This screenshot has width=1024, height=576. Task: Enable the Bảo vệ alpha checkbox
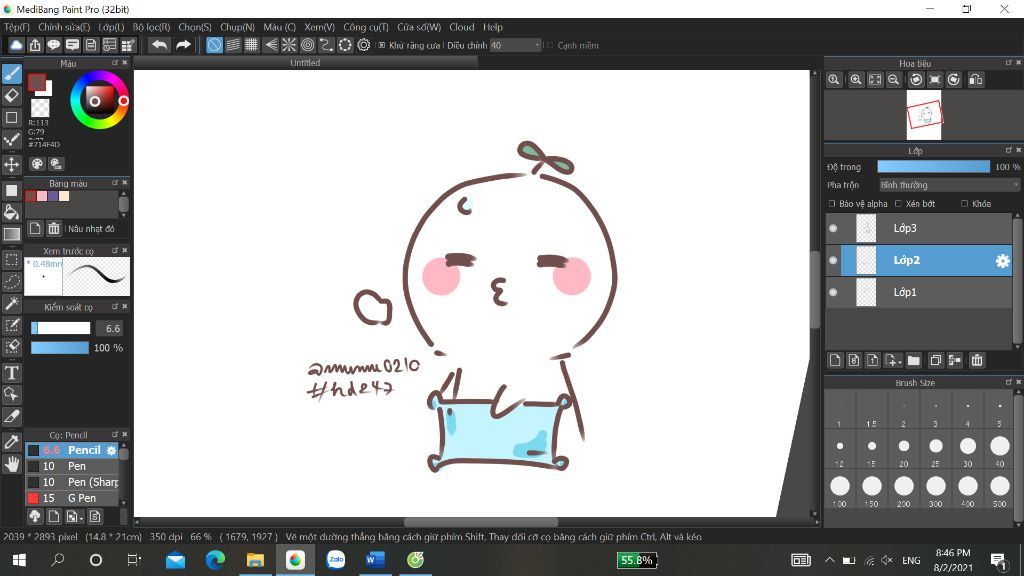coord(832,204)
